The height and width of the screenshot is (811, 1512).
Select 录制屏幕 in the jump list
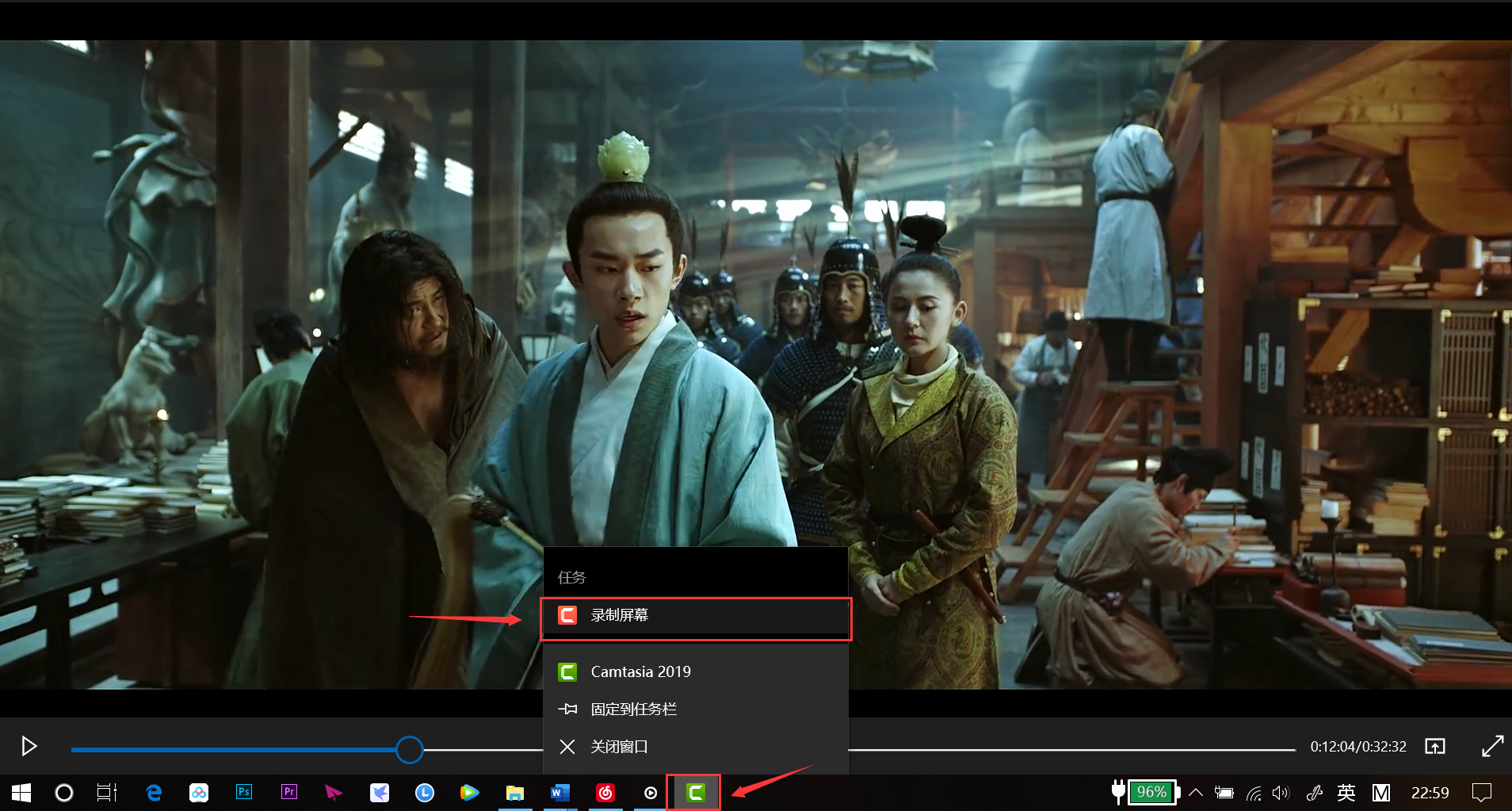696,615
